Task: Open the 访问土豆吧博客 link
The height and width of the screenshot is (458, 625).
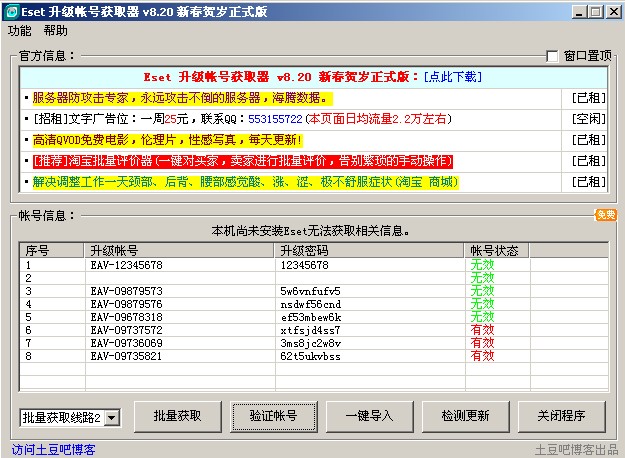Action: click(54, 449)
